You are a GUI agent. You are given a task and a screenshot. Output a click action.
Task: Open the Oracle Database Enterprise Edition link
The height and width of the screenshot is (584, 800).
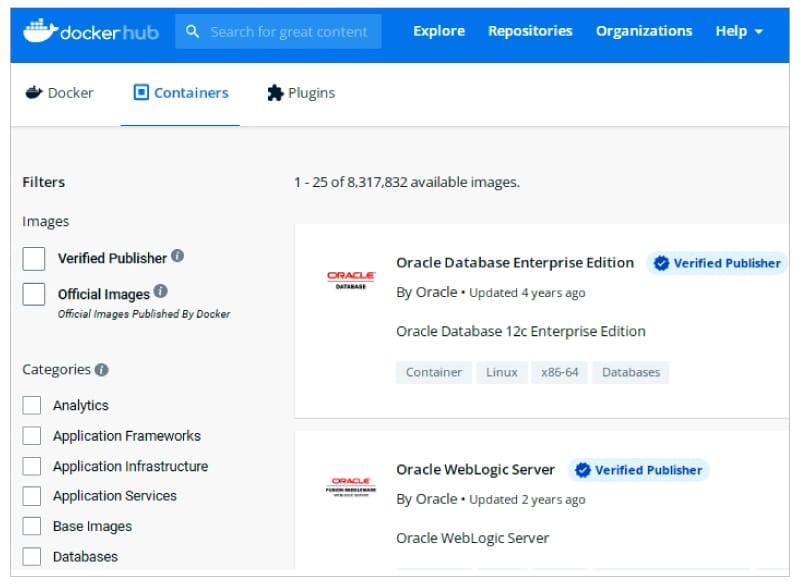pyautogui.click(x=515, y=263)
